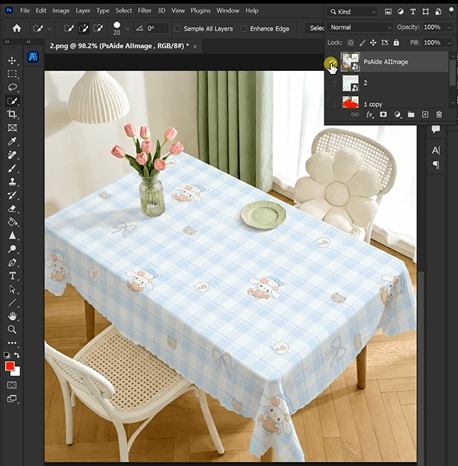458x466 pixels.
Task: Select the Pen tool
Action: click(x=12, y=262)
